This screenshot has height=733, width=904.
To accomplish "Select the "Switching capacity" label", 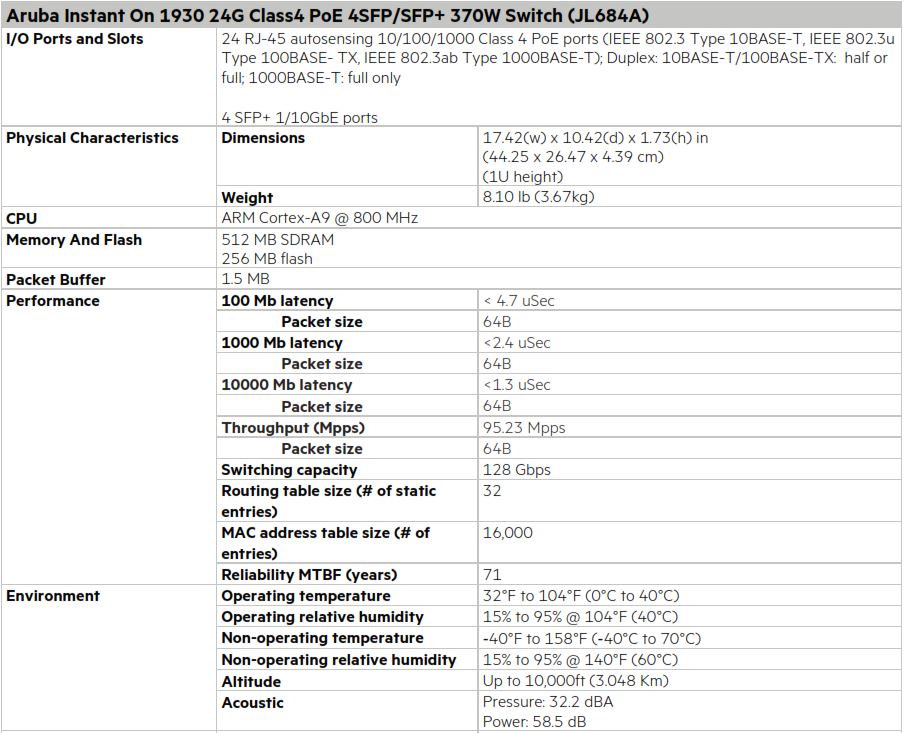I will 289,470.
